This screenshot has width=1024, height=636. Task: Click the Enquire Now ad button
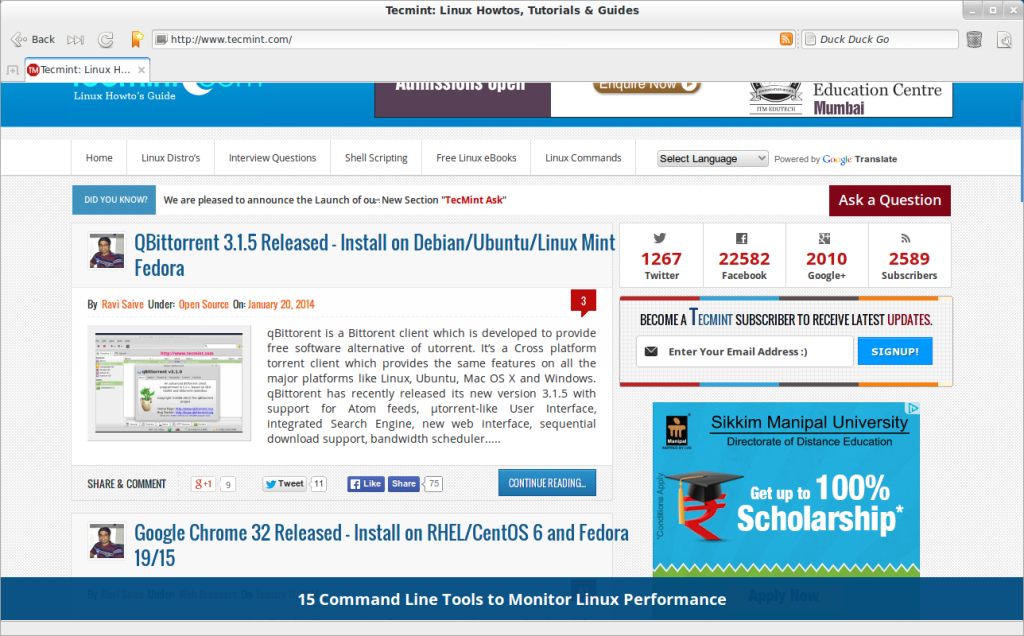[647, 86]
